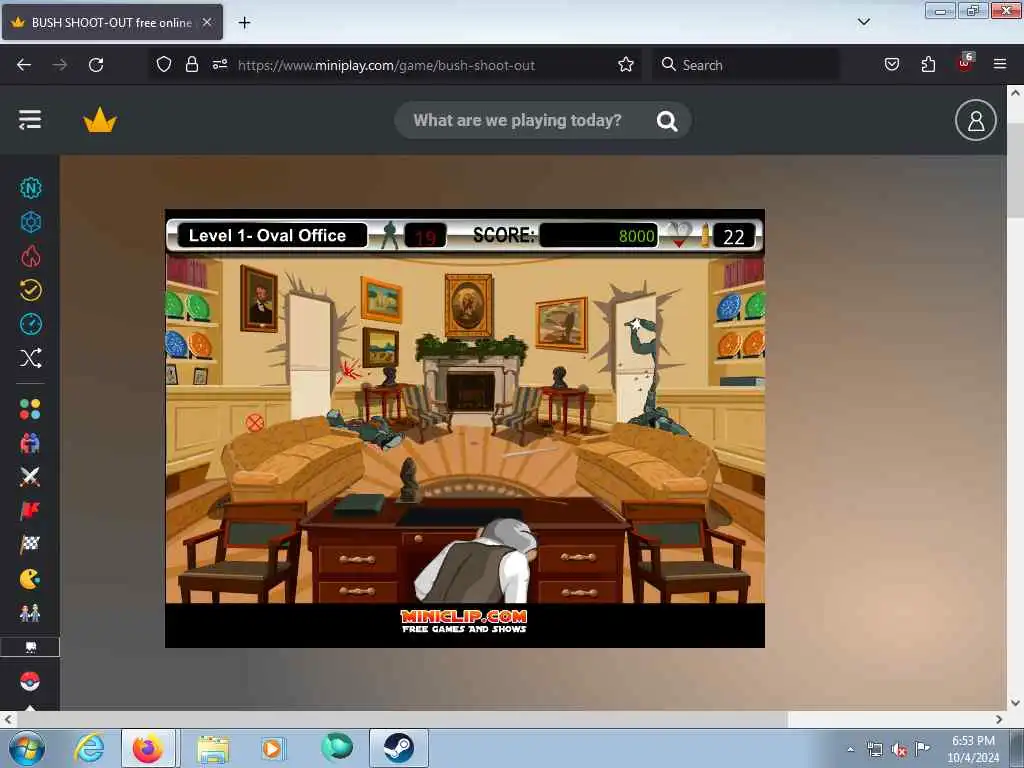Launch Internet Explorer from taskbar
This screenshot has width=1024, height=768.
(x=89, y=748)
